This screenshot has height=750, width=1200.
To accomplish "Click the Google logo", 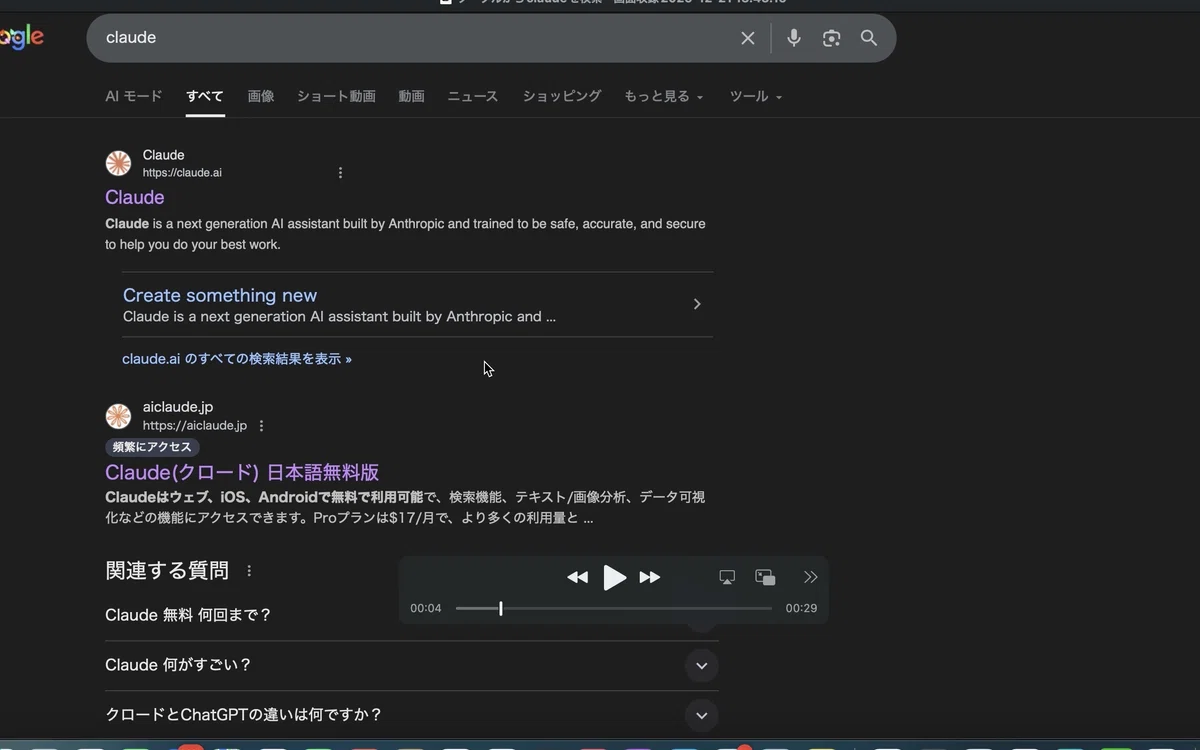I will [x=21, y=38].
